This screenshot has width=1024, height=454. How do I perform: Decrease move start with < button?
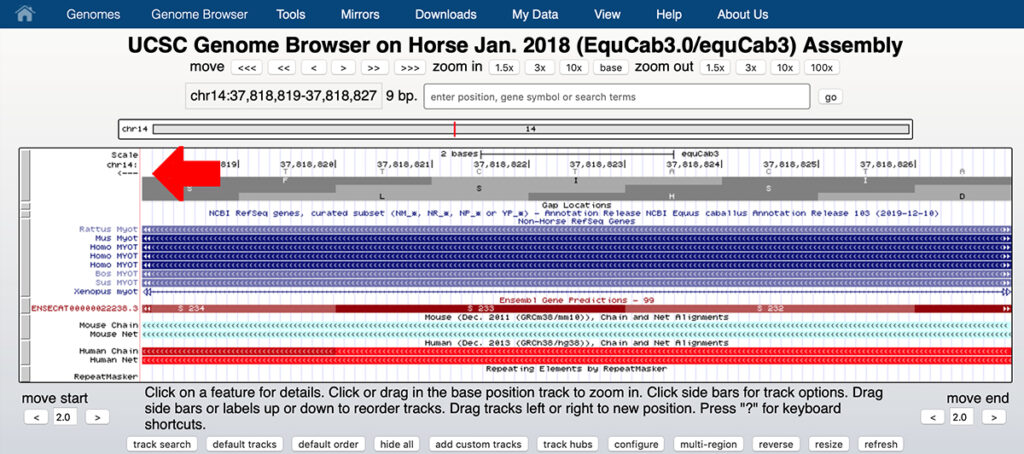click(36, 417)
